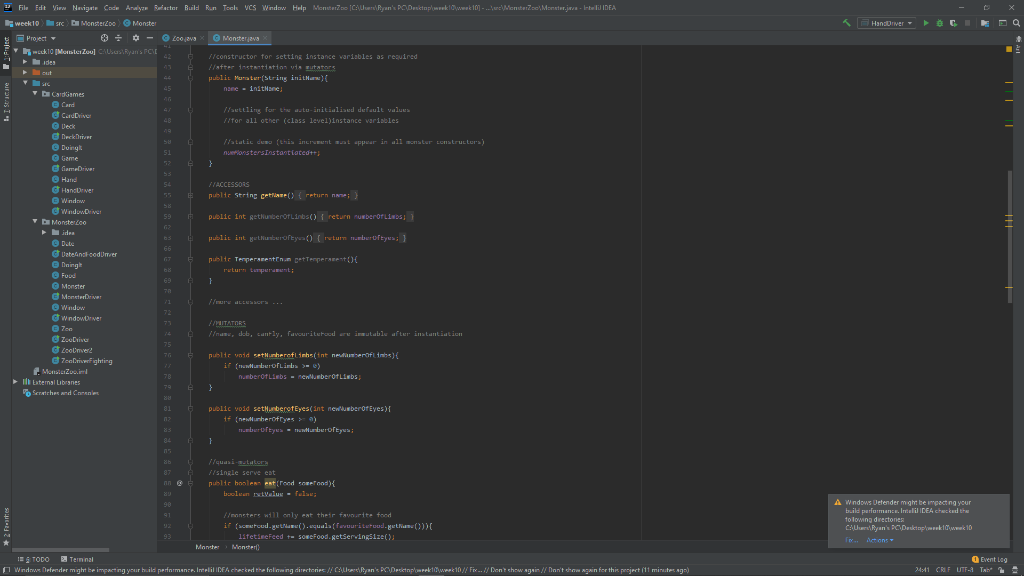Toggle the read-only lock in the status bar
This screenshot has width=1024, height=576.
[x=1001, y=569]
